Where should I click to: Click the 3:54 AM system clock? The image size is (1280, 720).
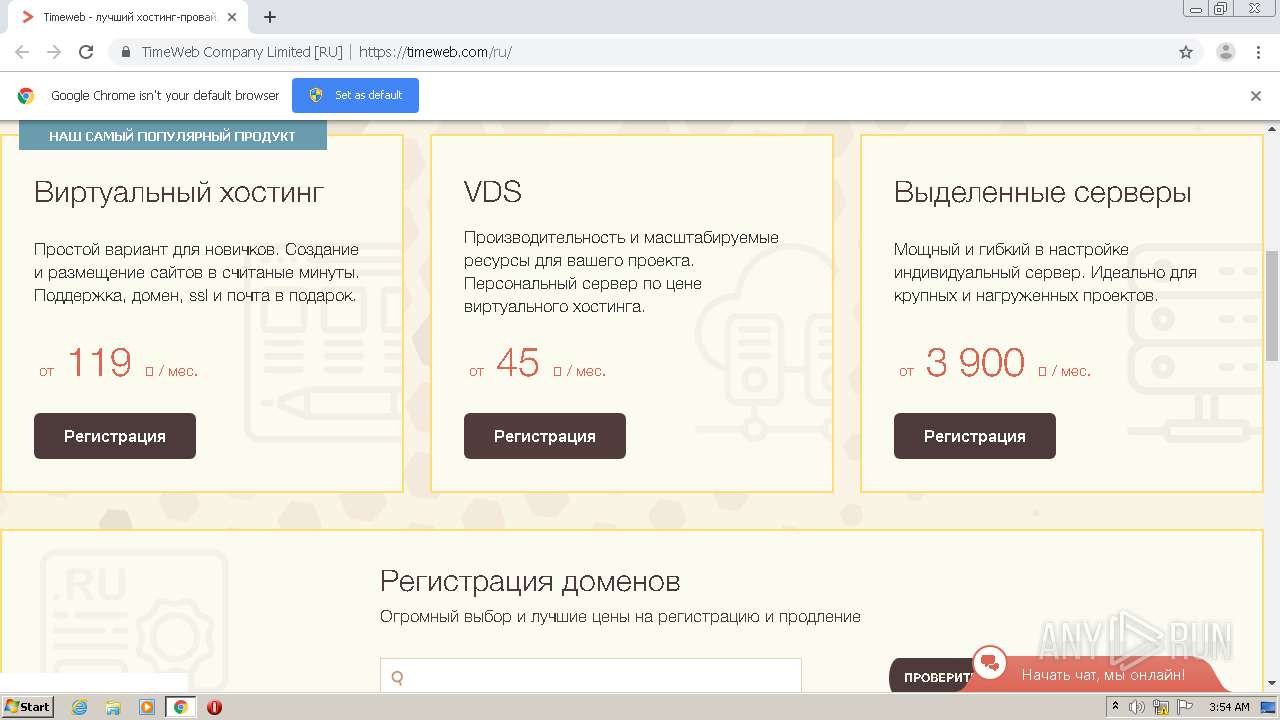pyautogui.click(x=1229, y=707)
